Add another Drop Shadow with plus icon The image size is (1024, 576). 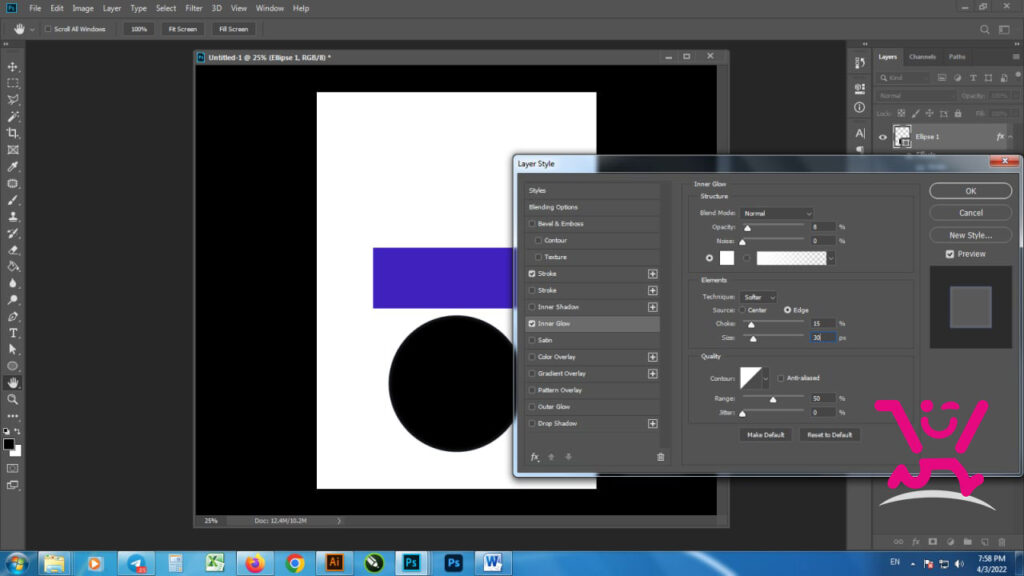coord(652,424)
